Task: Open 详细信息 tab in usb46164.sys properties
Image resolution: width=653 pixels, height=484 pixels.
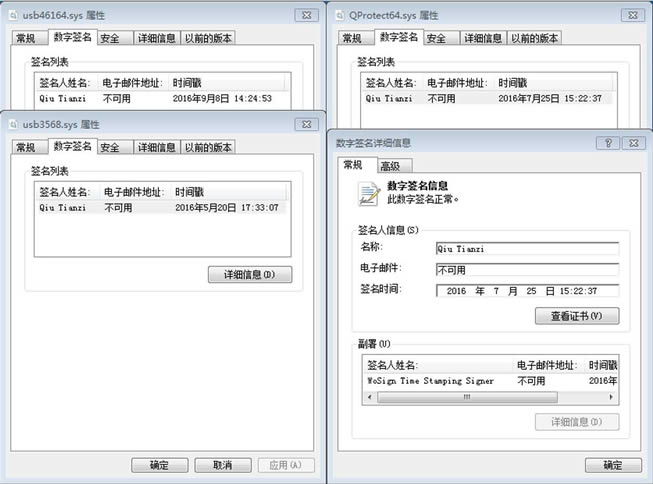Action: (154, 38)
